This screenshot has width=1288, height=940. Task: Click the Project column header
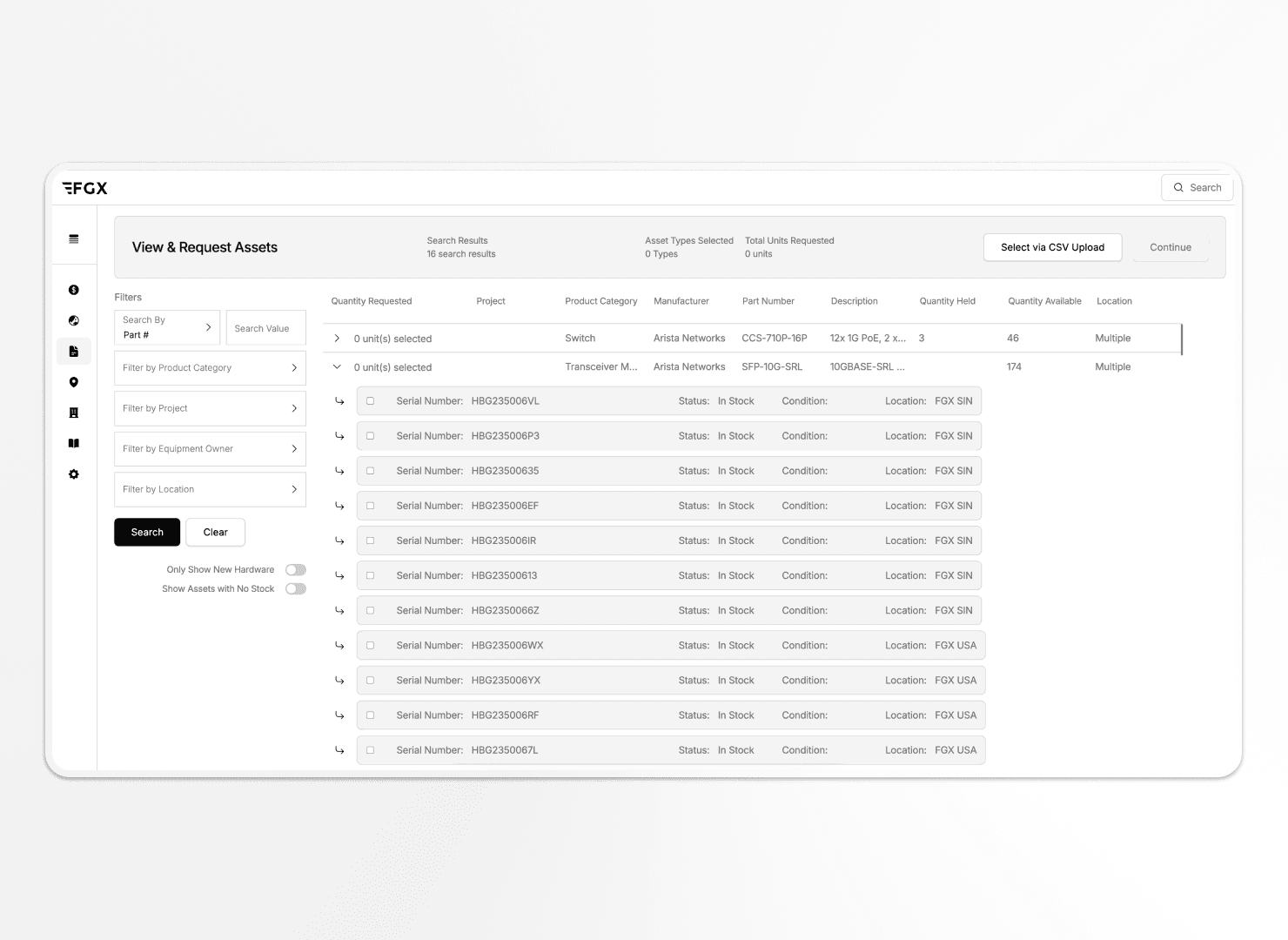click(x=491, y=301)
